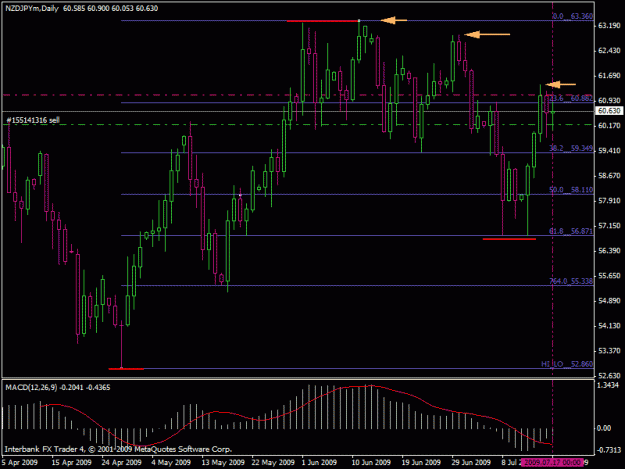Click the 10 Jun 2009 date label
The image size is (625, 469).
371,462
